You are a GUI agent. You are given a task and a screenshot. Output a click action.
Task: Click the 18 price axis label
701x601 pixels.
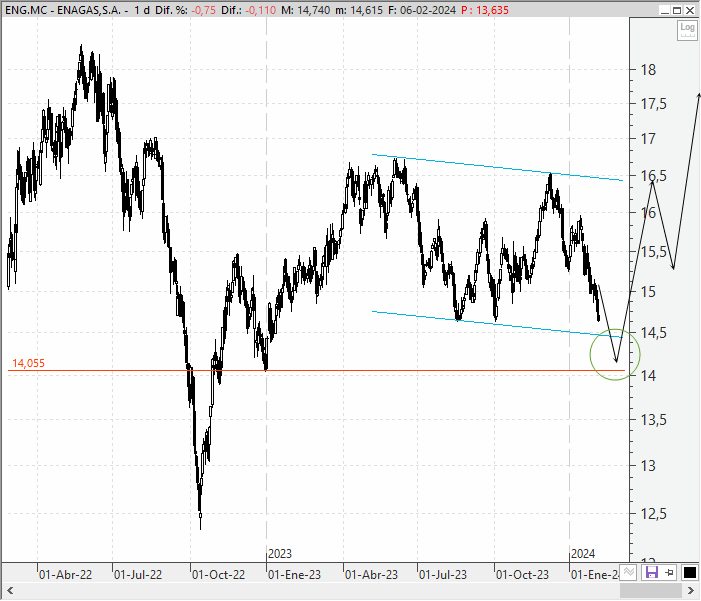(648, 70)
